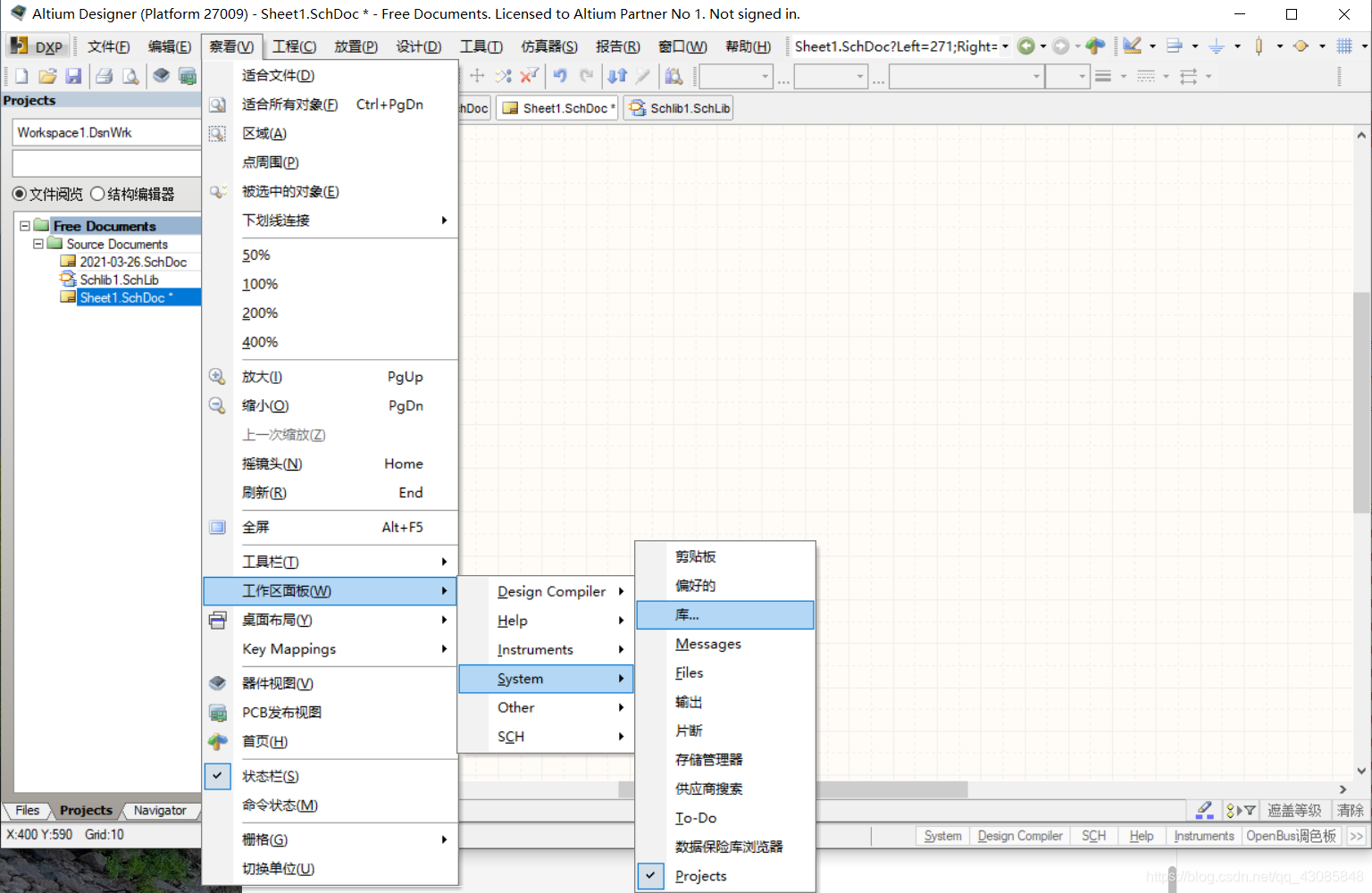Click the Open document folder icon
Screen dimensions: 1372x893
click(x=47, y=77)
